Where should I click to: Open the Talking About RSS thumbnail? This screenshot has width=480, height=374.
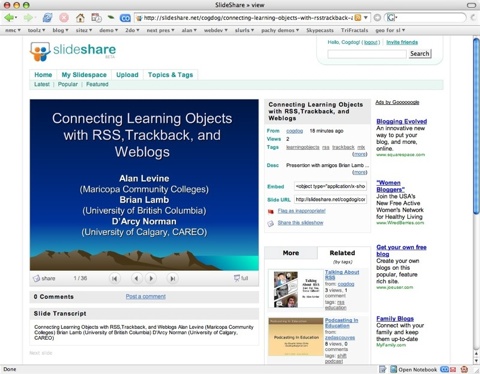click(x=295, y=289)
